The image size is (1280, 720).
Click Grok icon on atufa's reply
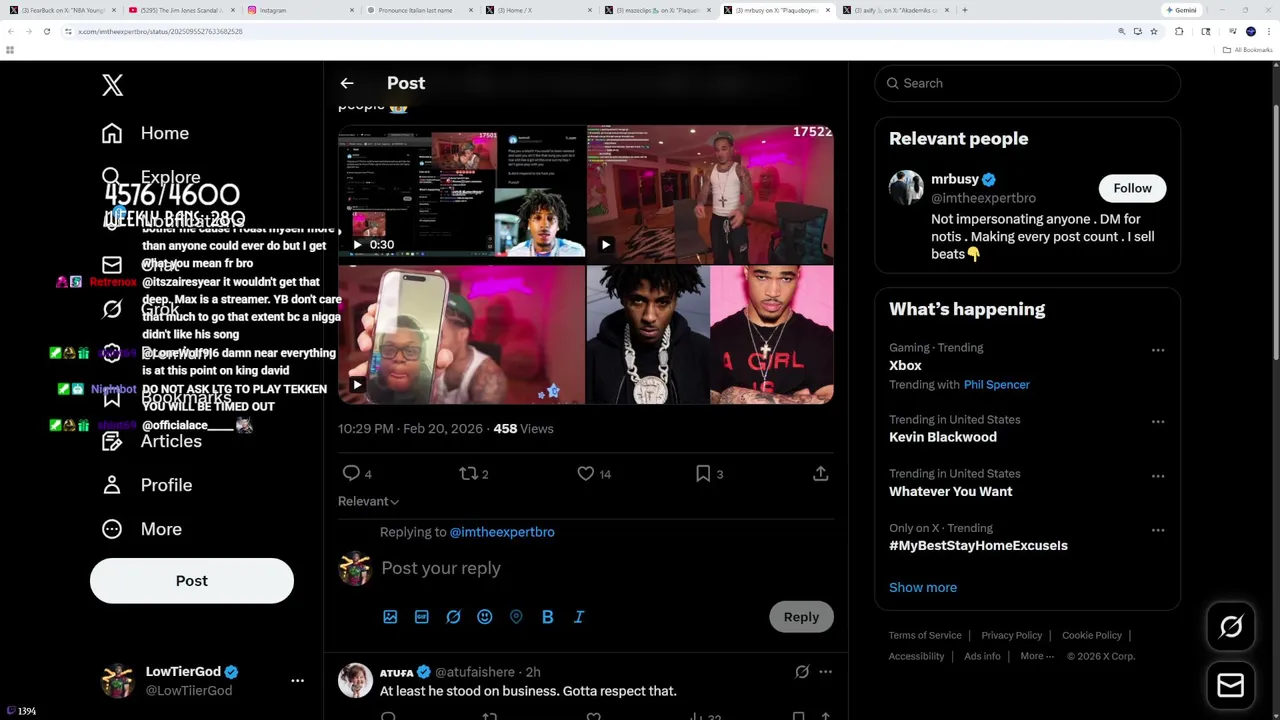[802, 672]
